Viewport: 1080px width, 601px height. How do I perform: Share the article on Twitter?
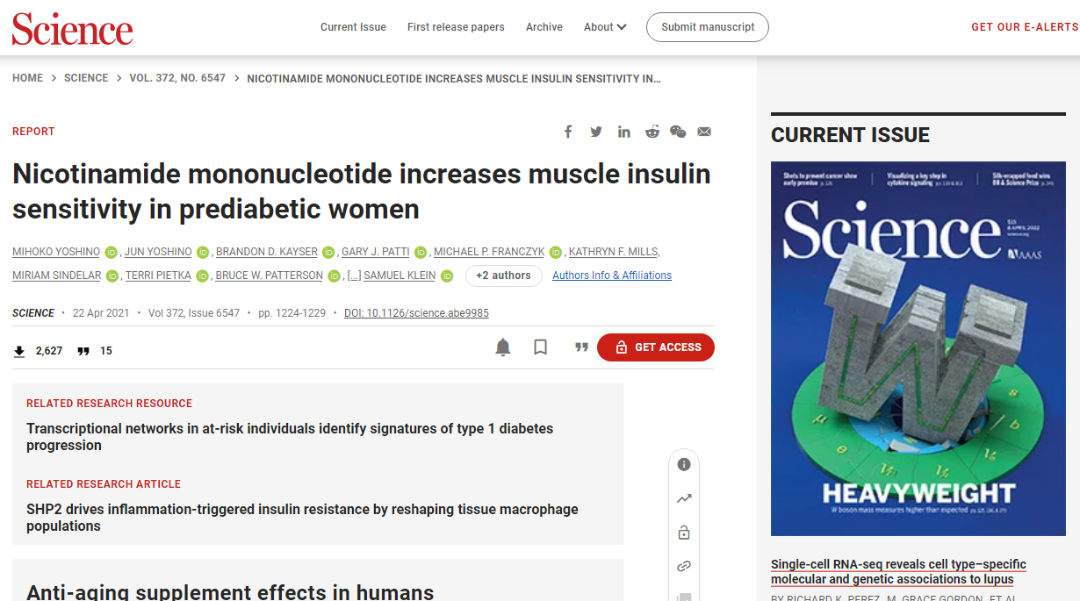coord(596,132)
